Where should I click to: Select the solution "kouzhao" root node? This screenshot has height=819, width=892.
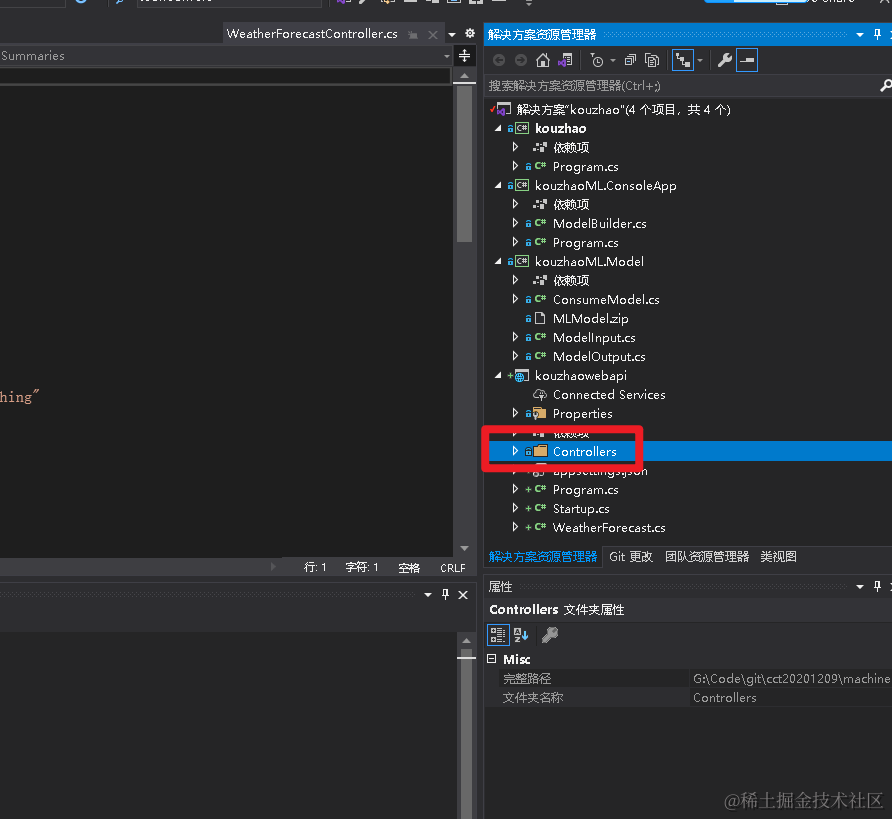pyautogui.click(x=623, y=110)
